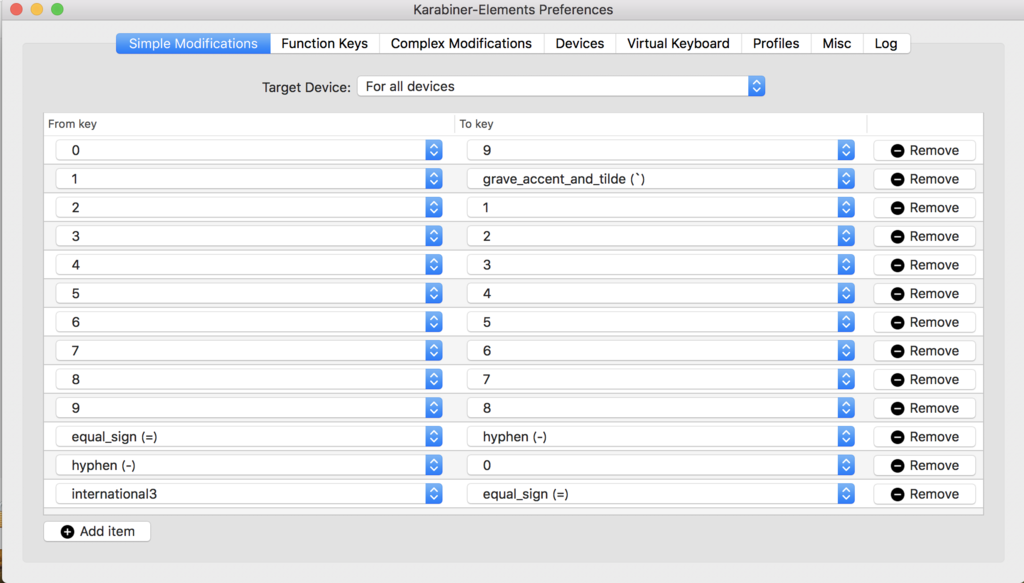Open From key dropdown showing 3
Viewport: 1024px width, 583px height.
click(249, 236)
